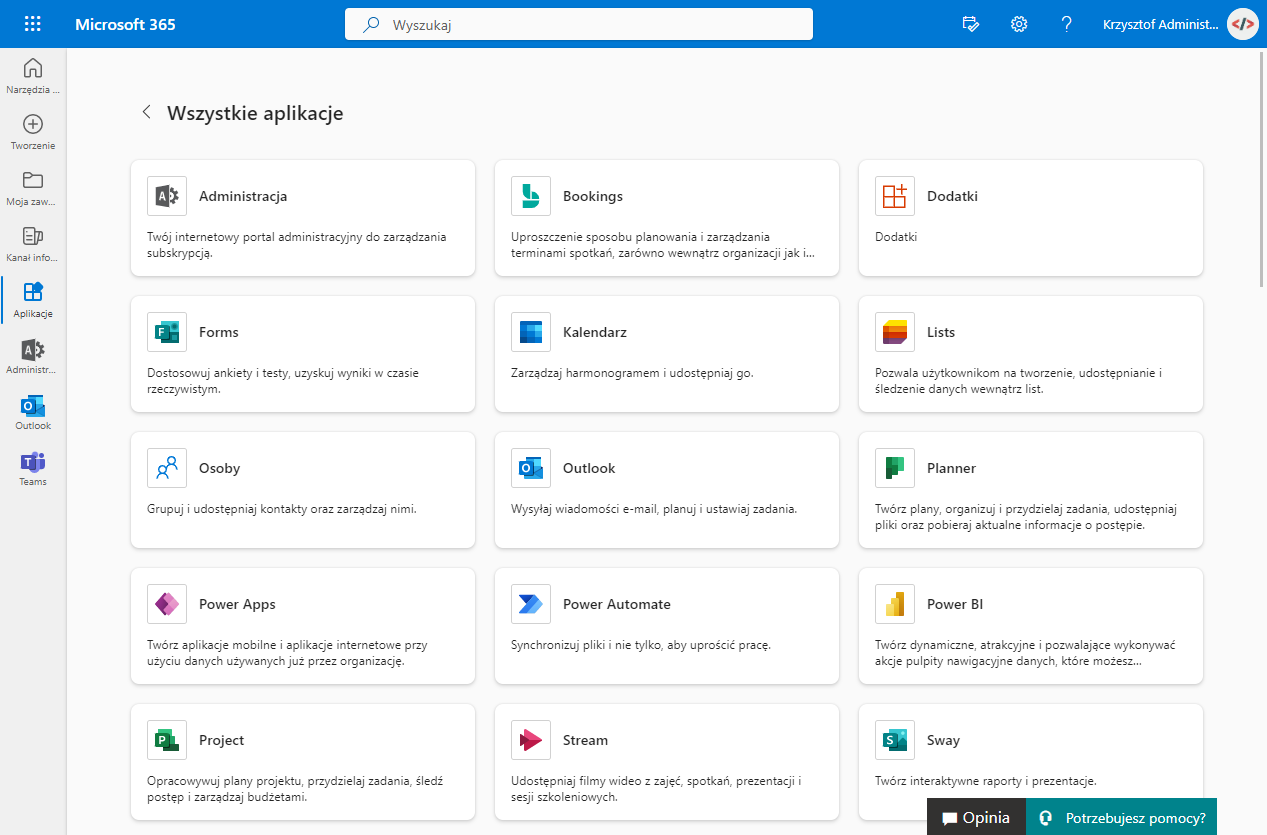
Task: Open Kanał informacyjny in sidebar
Action: coord(33,243)
